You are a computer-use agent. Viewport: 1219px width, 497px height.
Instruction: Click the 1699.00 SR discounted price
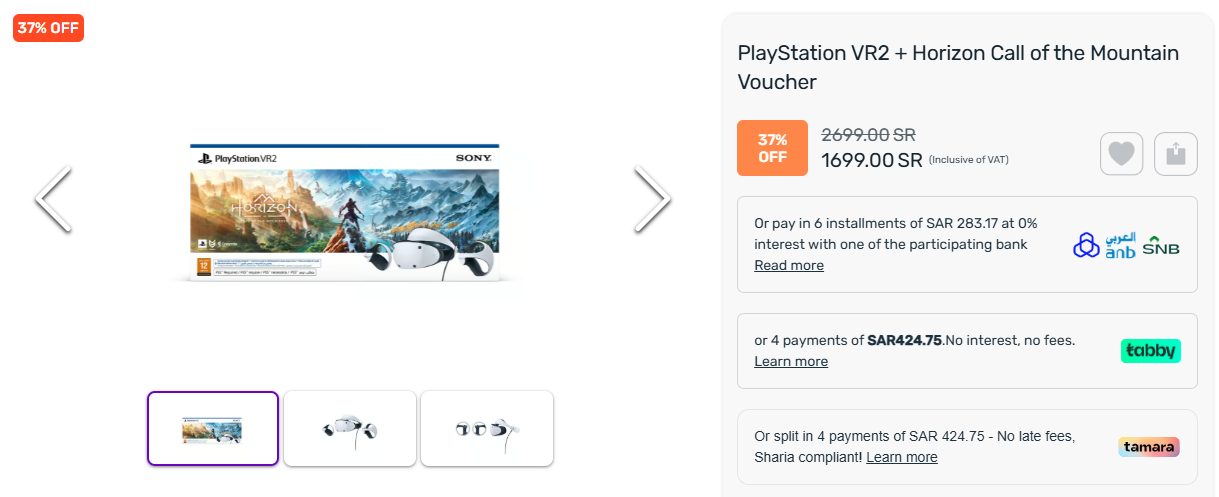[871, 160]
